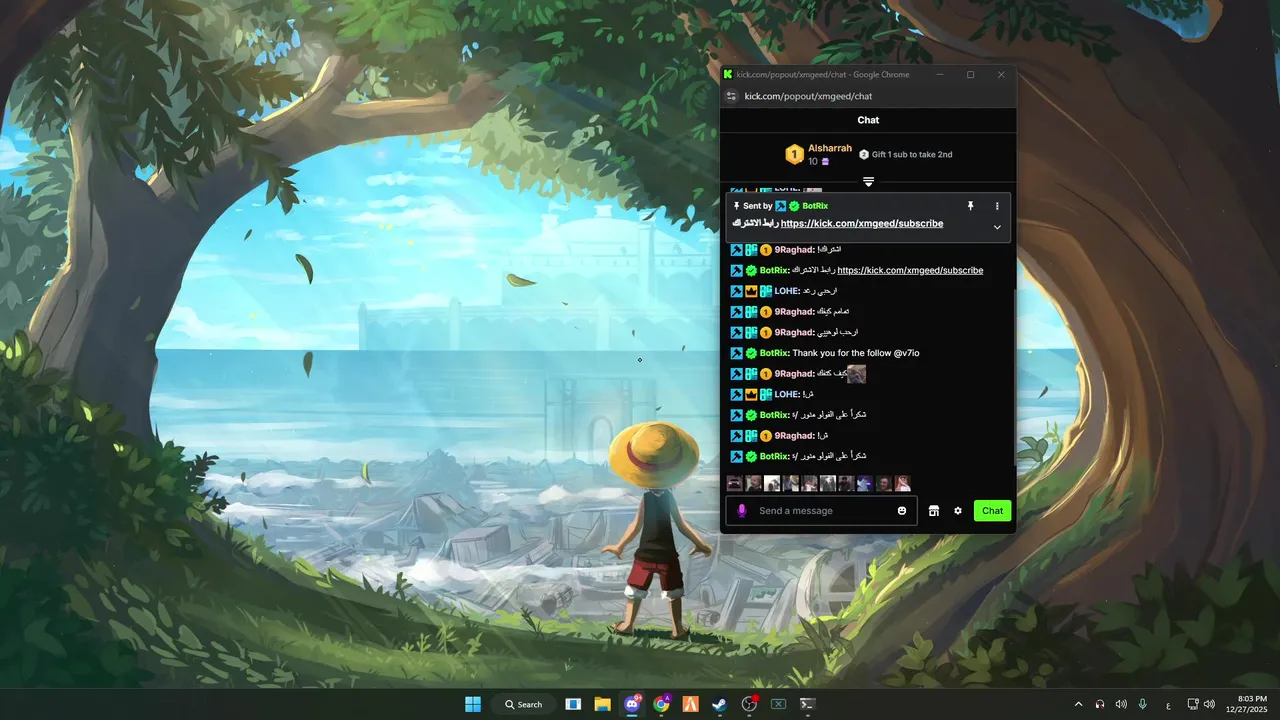Click the Chat heading at the top
This screenshot has height=720, width=1280.
coord(868,120)
